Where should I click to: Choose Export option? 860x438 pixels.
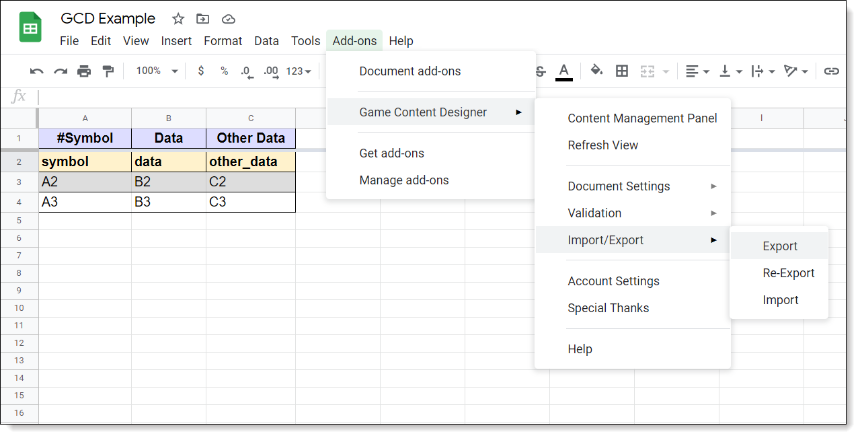779,246
